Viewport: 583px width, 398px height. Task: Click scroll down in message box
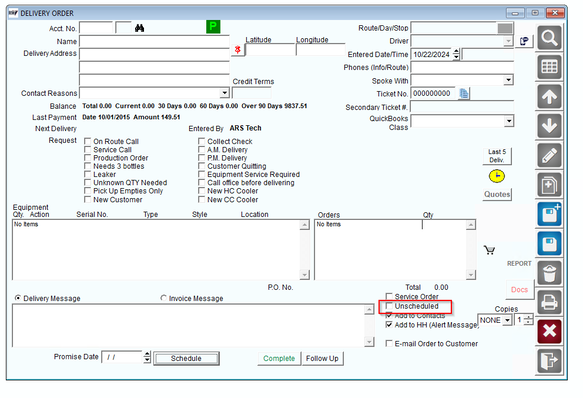pos(369,341)
